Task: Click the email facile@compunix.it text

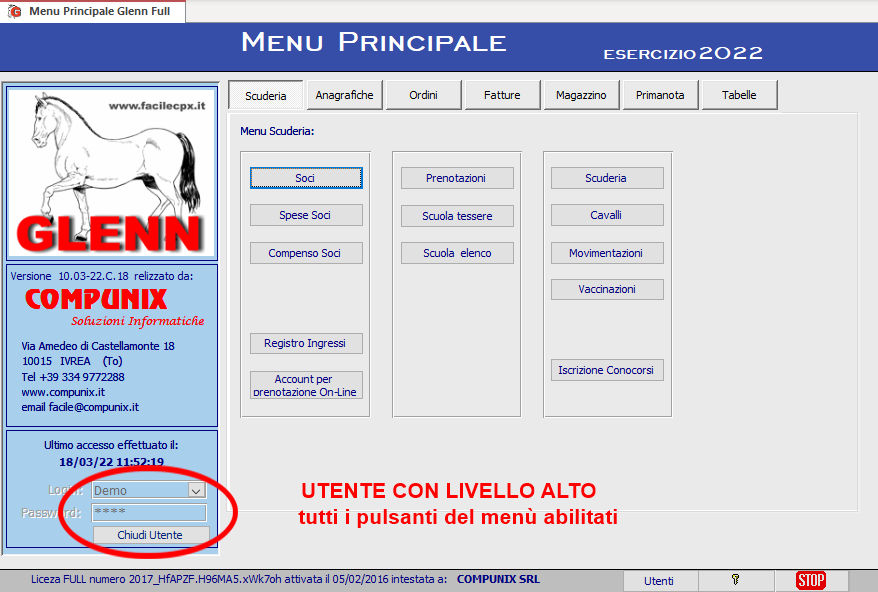Action: [80, 407]
